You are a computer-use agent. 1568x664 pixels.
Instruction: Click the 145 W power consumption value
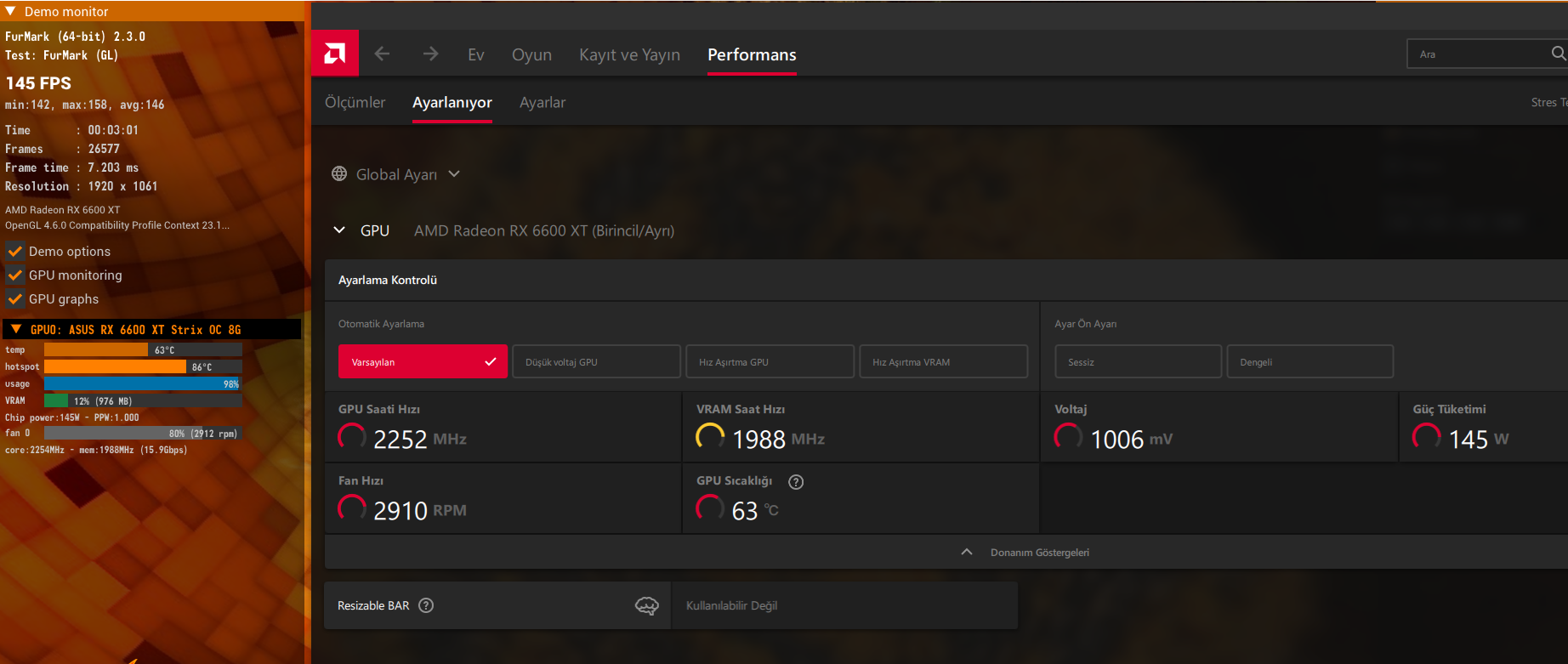coord(1479,439)
